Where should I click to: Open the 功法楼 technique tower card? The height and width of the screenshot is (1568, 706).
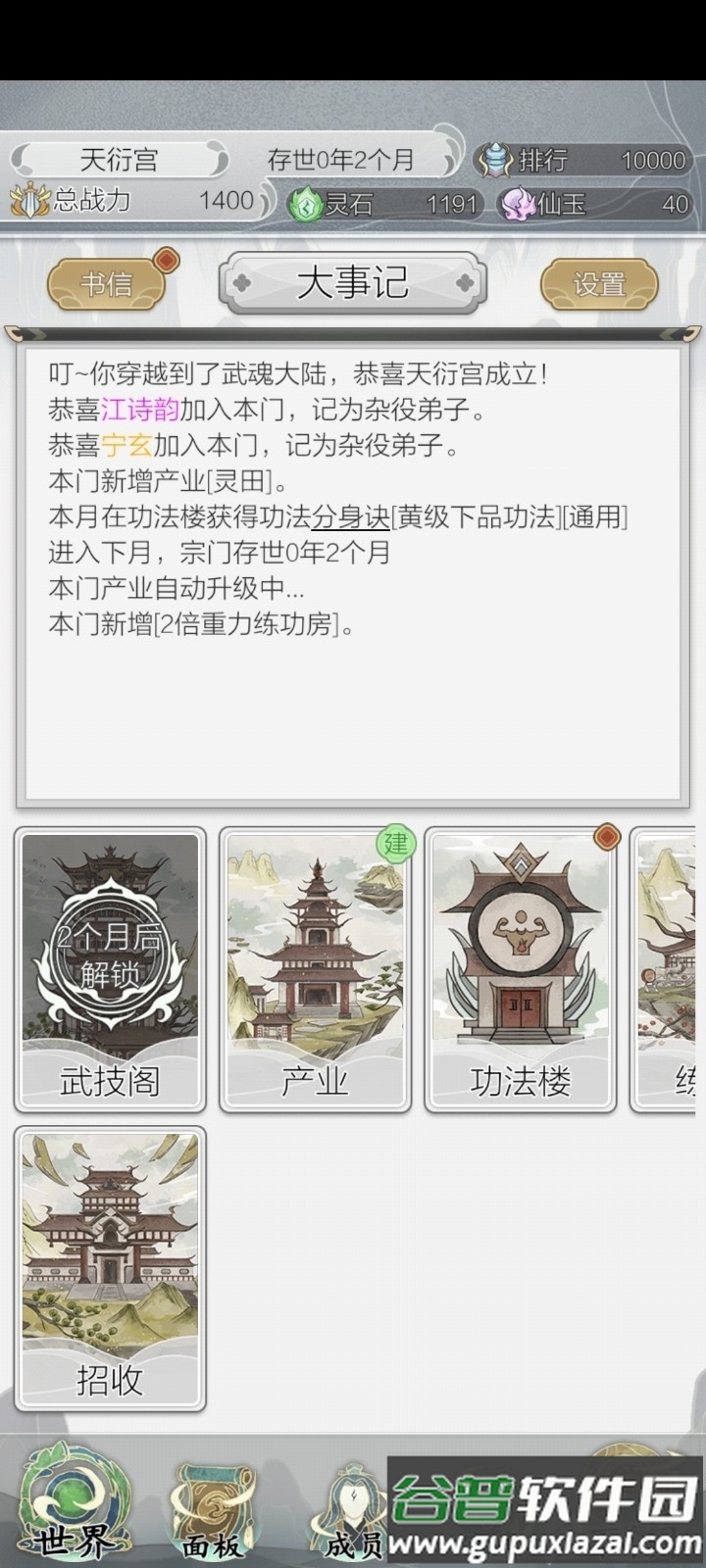pyautogui.click(x=520, y=970)
